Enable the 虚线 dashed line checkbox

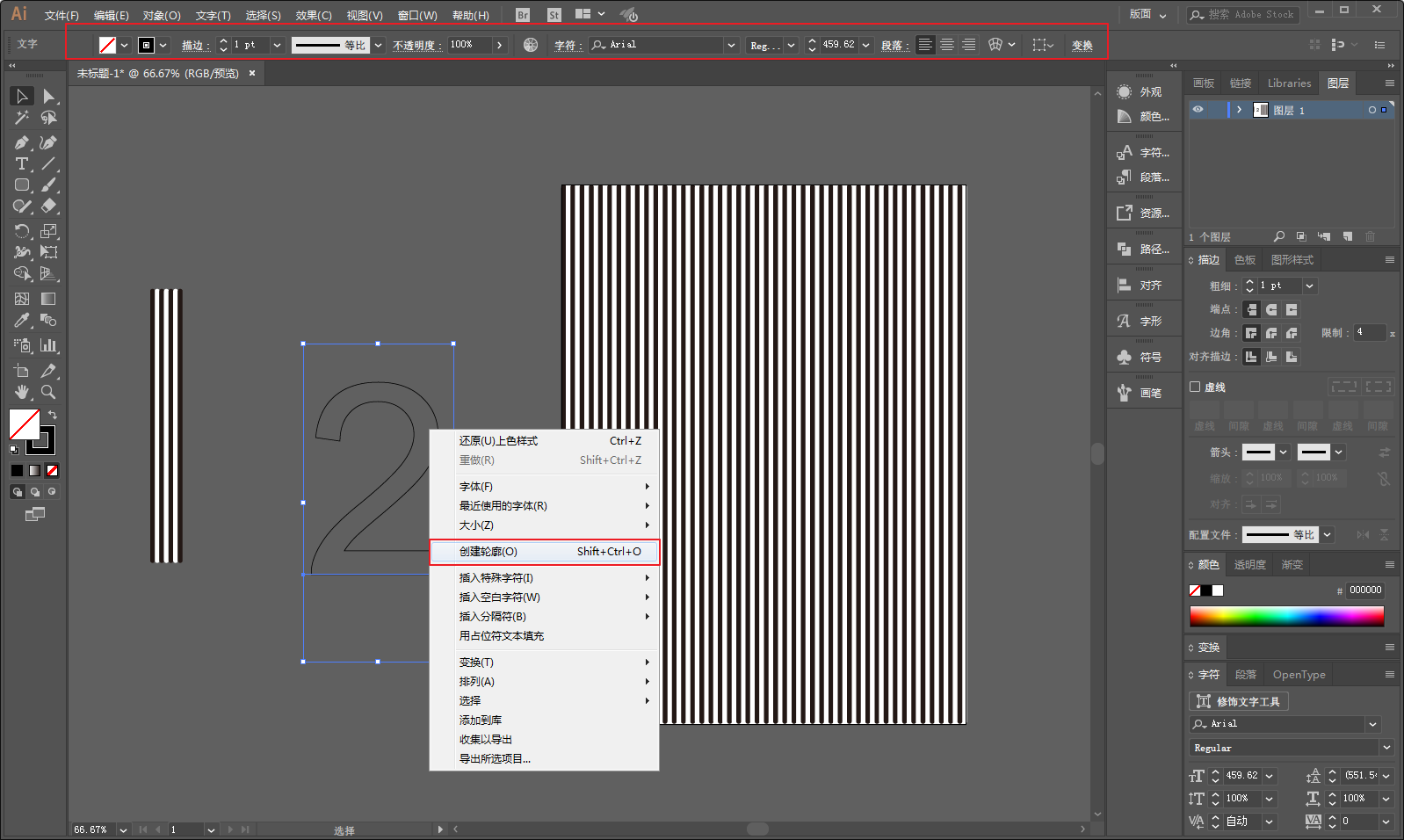click(x=1195, y=387)
